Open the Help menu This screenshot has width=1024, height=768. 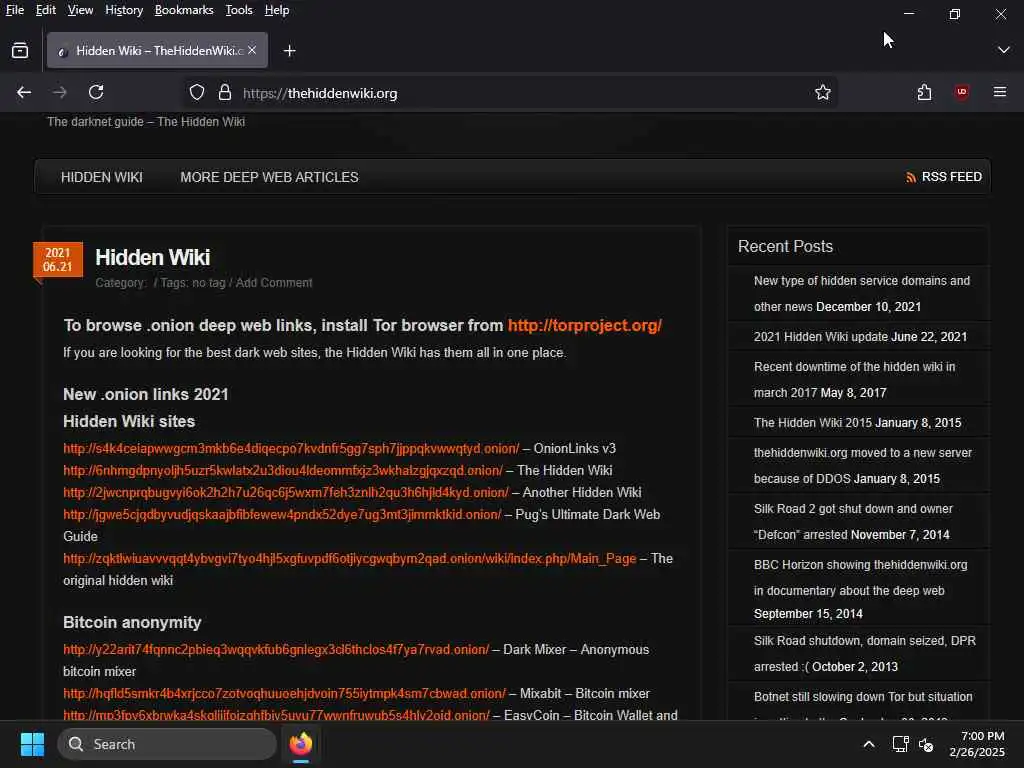(x=277, y=10)
